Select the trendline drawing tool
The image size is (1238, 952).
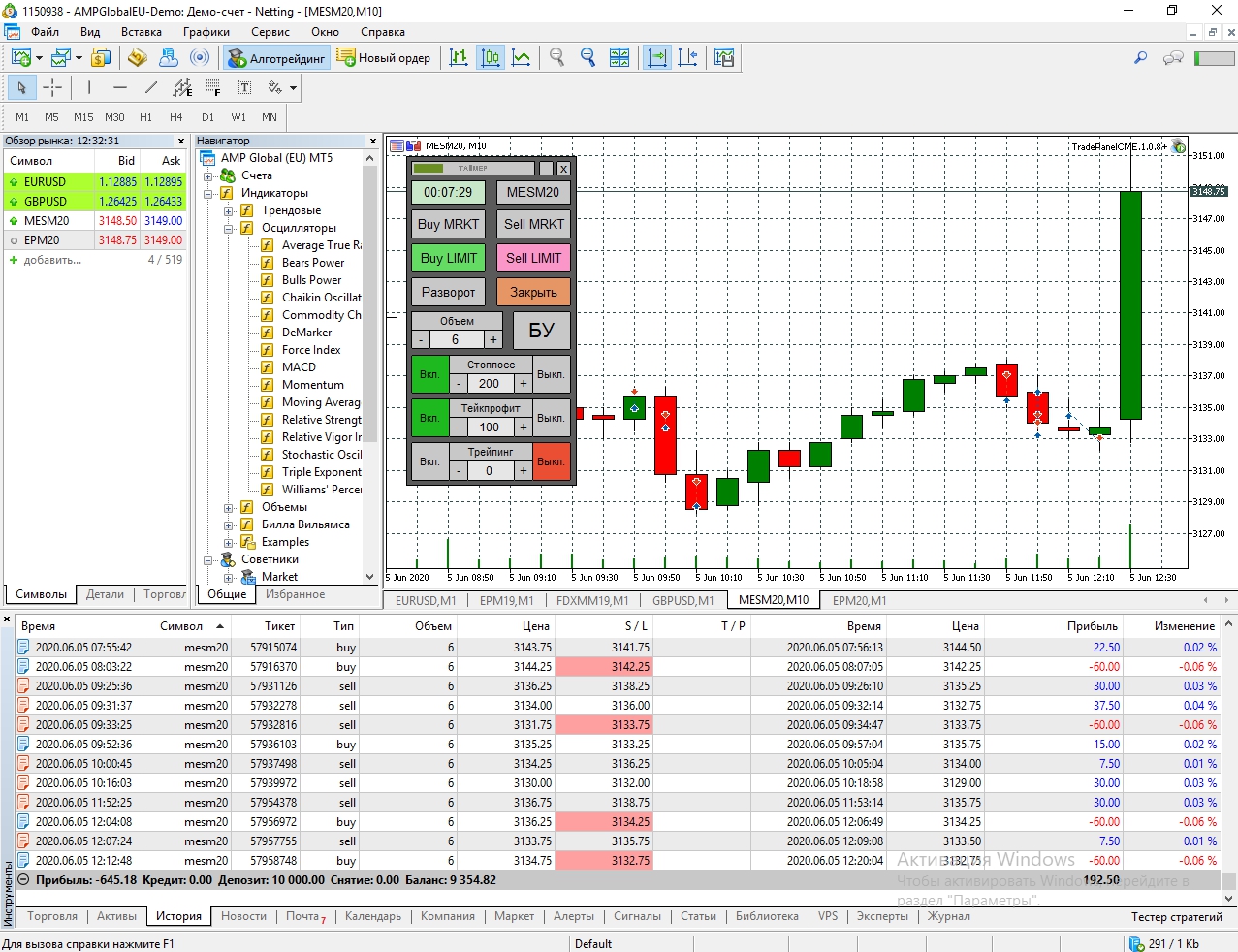point(151,88)
